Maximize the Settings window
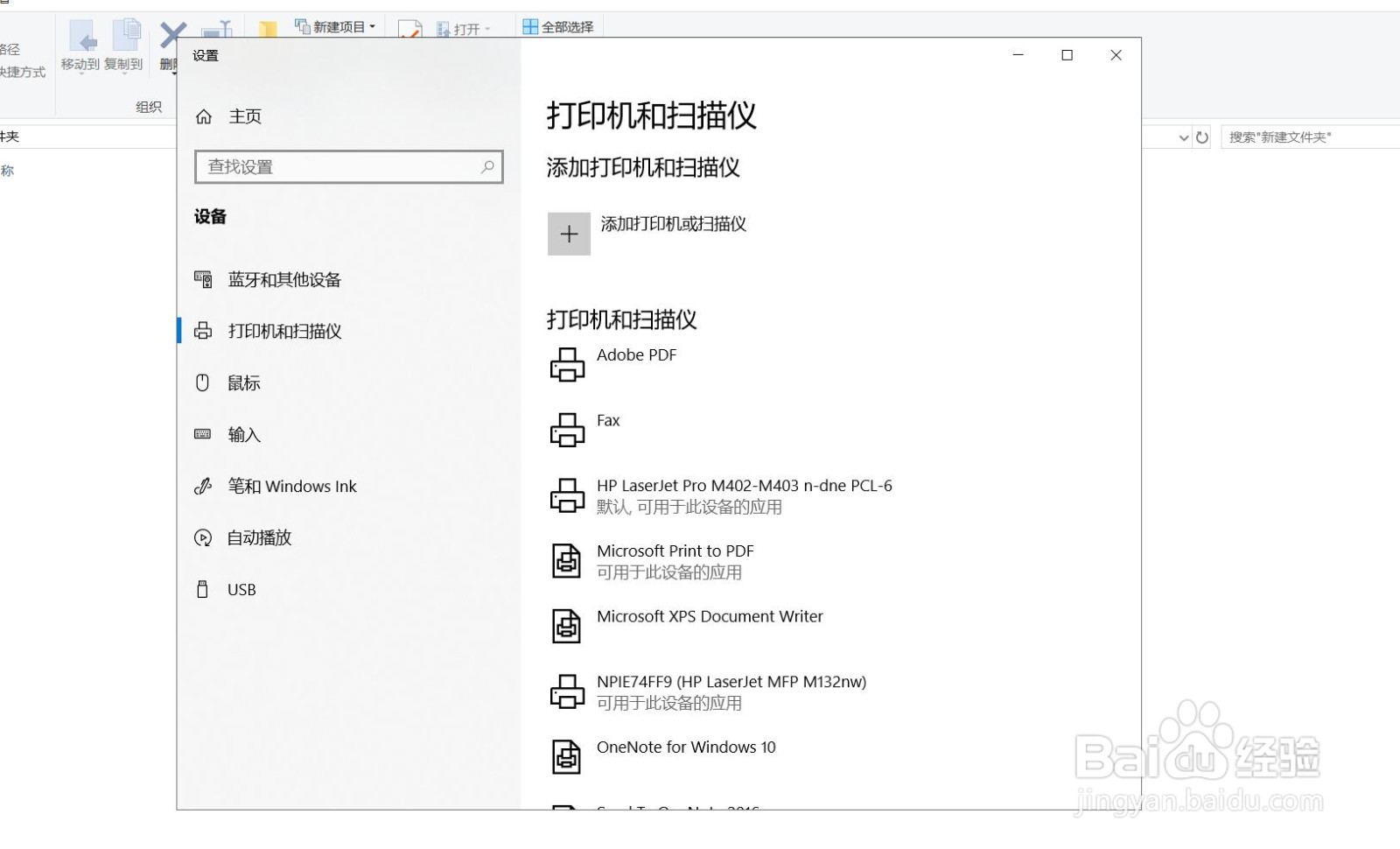The image size is (1400, 849). 1067,55
